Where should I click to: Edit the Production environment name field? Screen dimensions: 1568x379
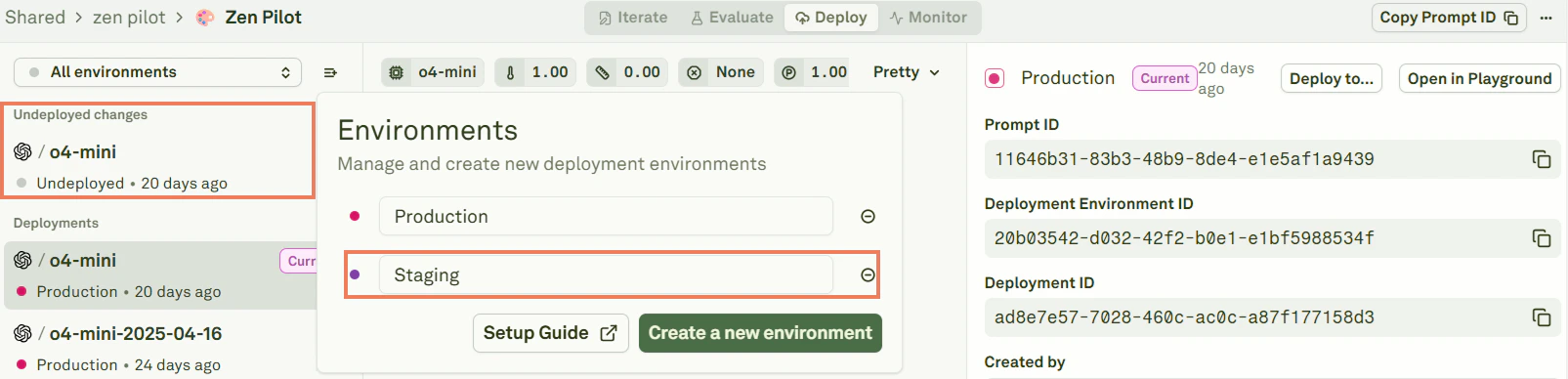(606, 217)
